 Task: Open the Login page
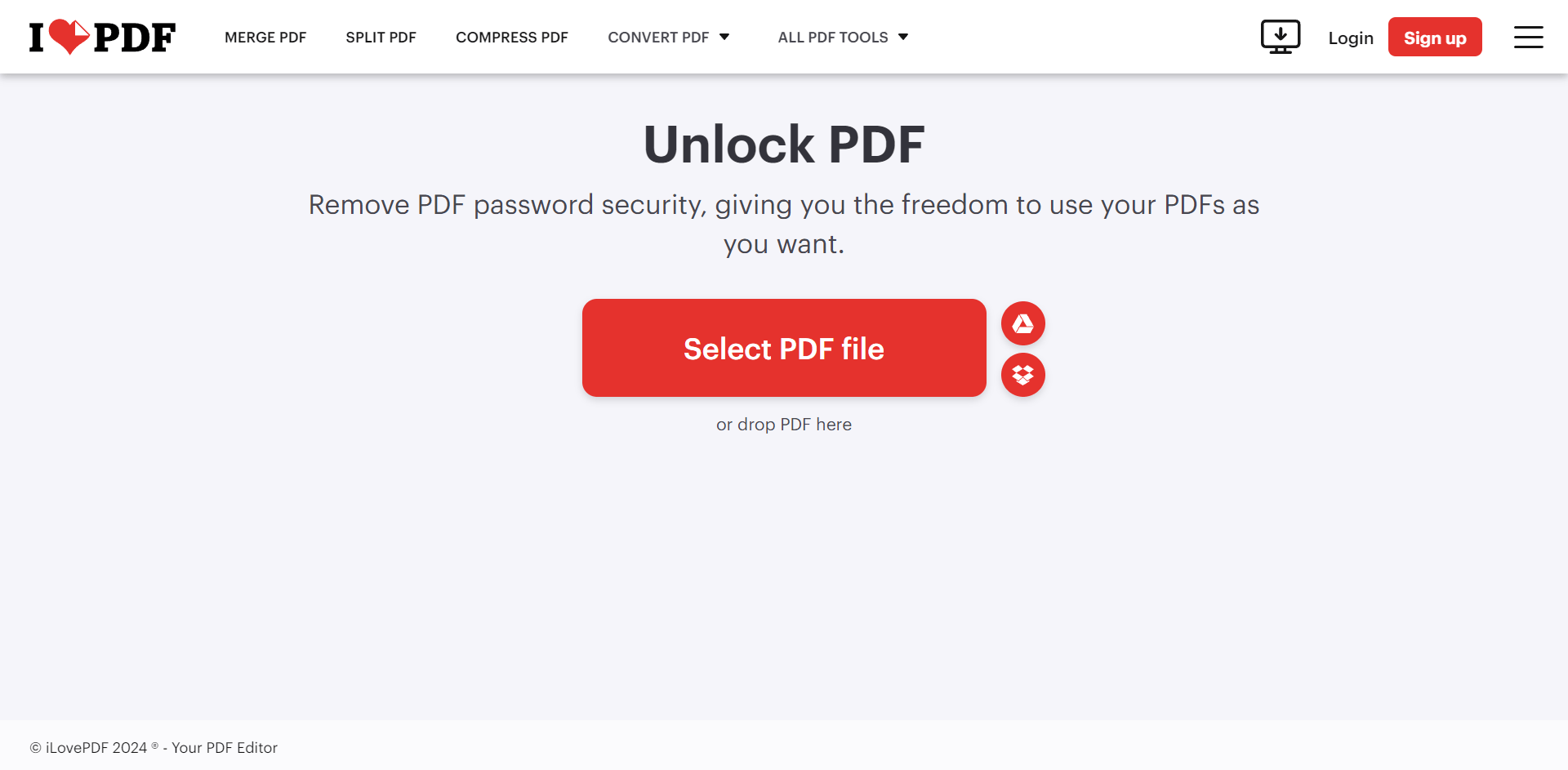pyautogui.click(x=1351, y=38)
